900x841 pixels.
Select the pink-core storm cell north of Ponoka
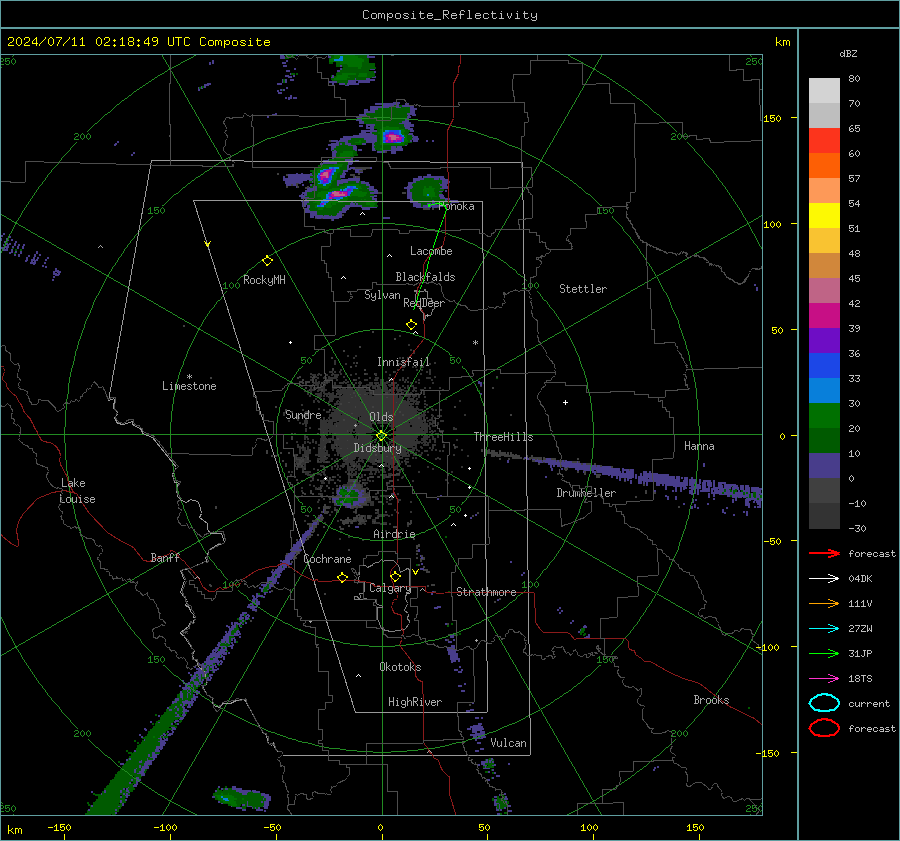point(393,137)
